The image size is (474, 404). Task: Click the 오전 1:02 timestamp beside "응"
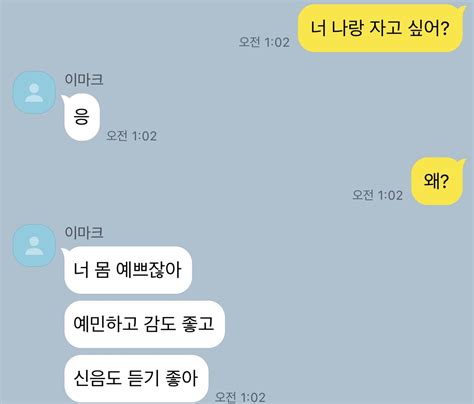(x=131, y=136)
